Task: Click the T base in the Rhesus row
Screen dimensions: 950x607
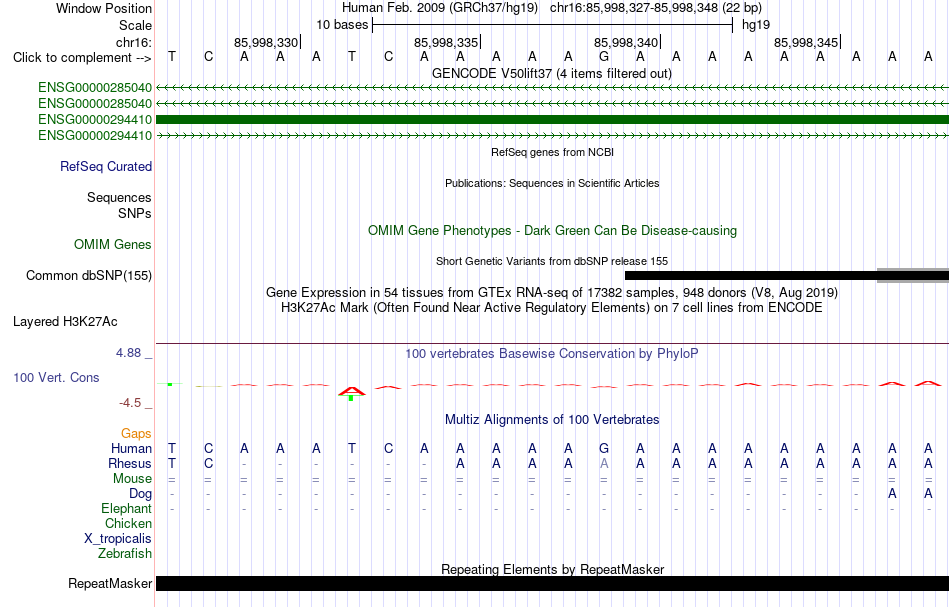Action: coord(172,464)
